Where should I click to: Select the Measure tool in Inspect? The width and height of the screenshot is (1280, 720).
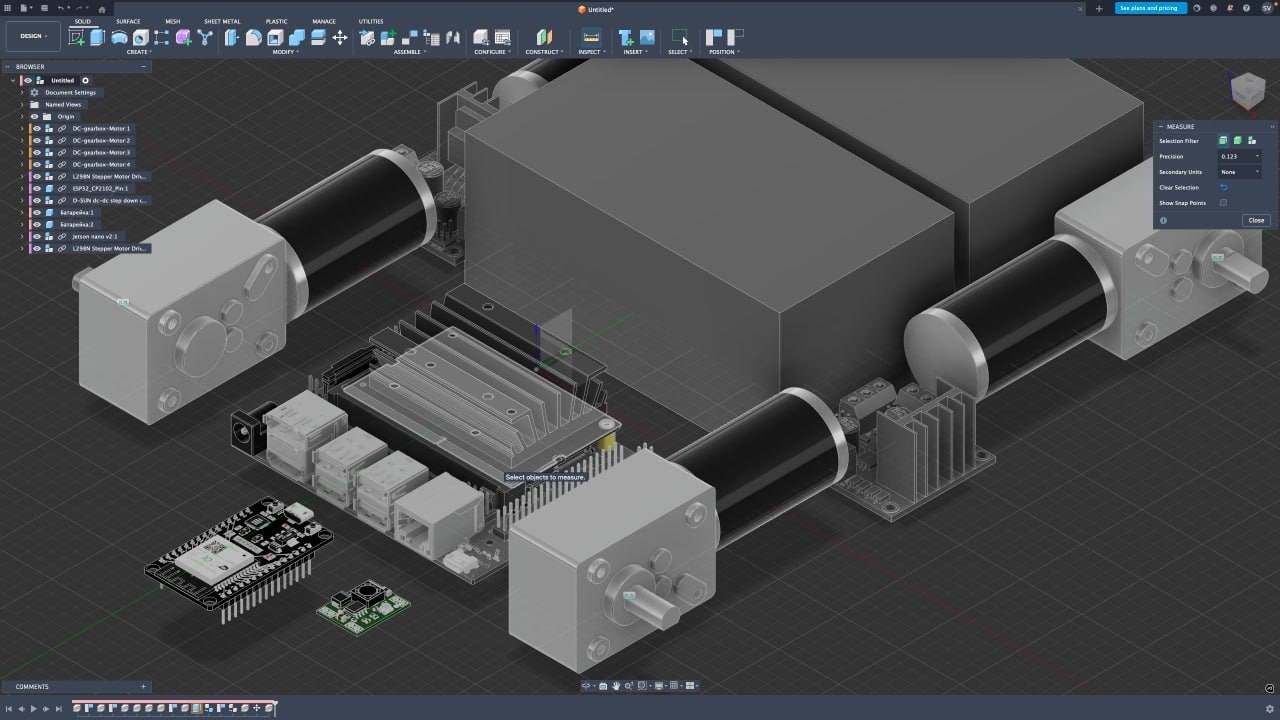pyautogui.click(x=590, y=38)
